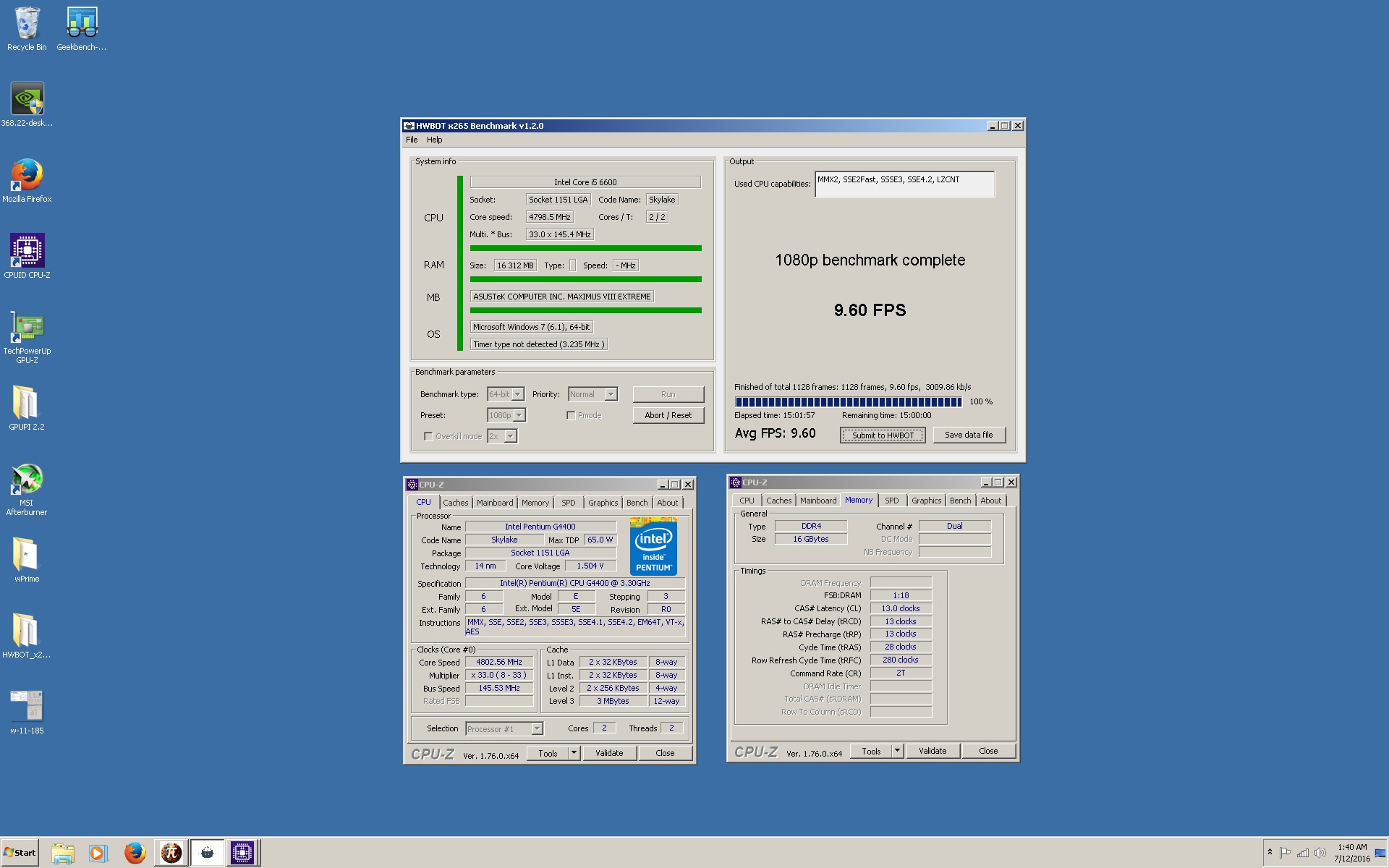The width and height of the screenshot is (1389, 868).
Task: Toggle the Overkill mode checkbox
Action: (x=428, y=436)
